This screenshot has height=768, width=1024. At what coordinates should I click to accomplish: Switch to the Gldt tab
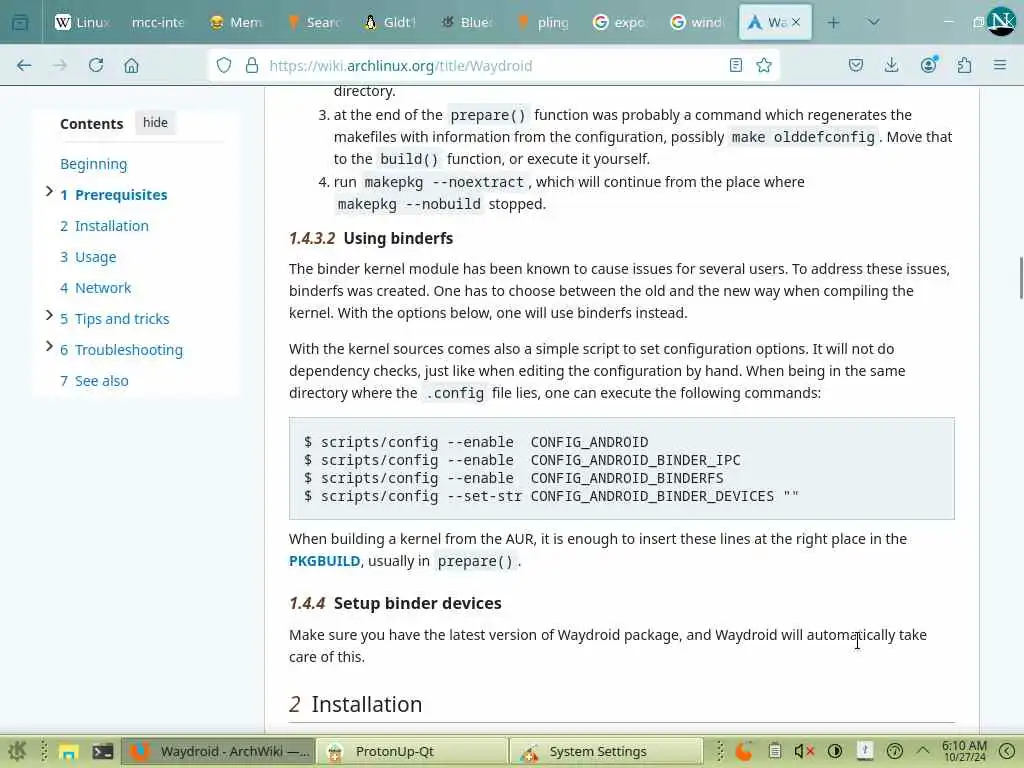[390, 23]
